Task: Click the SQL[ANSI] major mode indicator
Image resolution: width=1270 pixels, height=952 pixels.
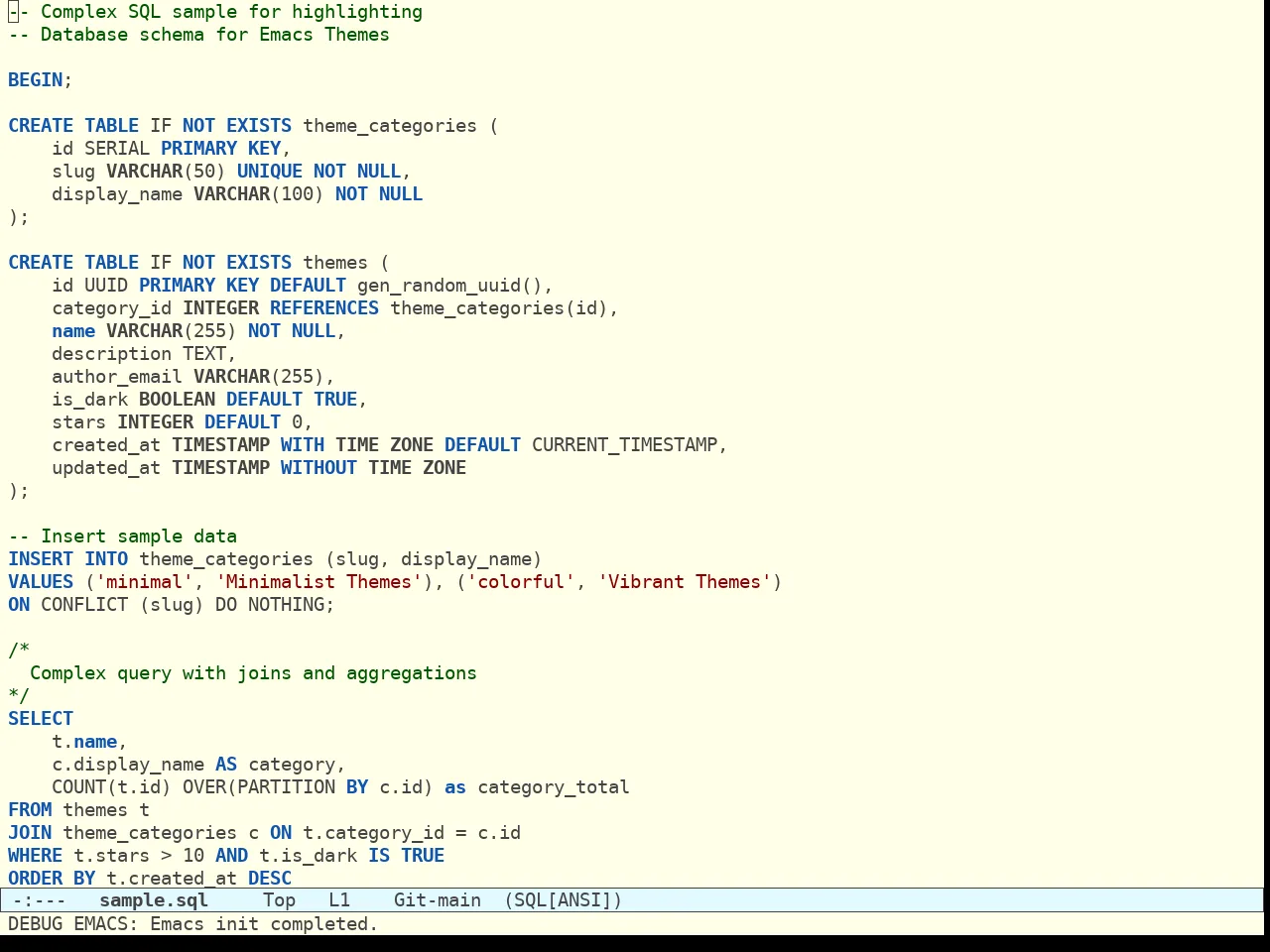Action: pos(564,900)
